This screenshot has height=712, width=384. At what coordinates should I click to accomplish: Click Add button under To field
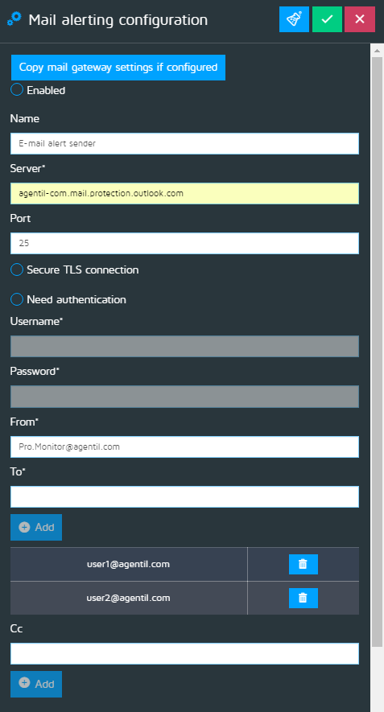point(36,527)
